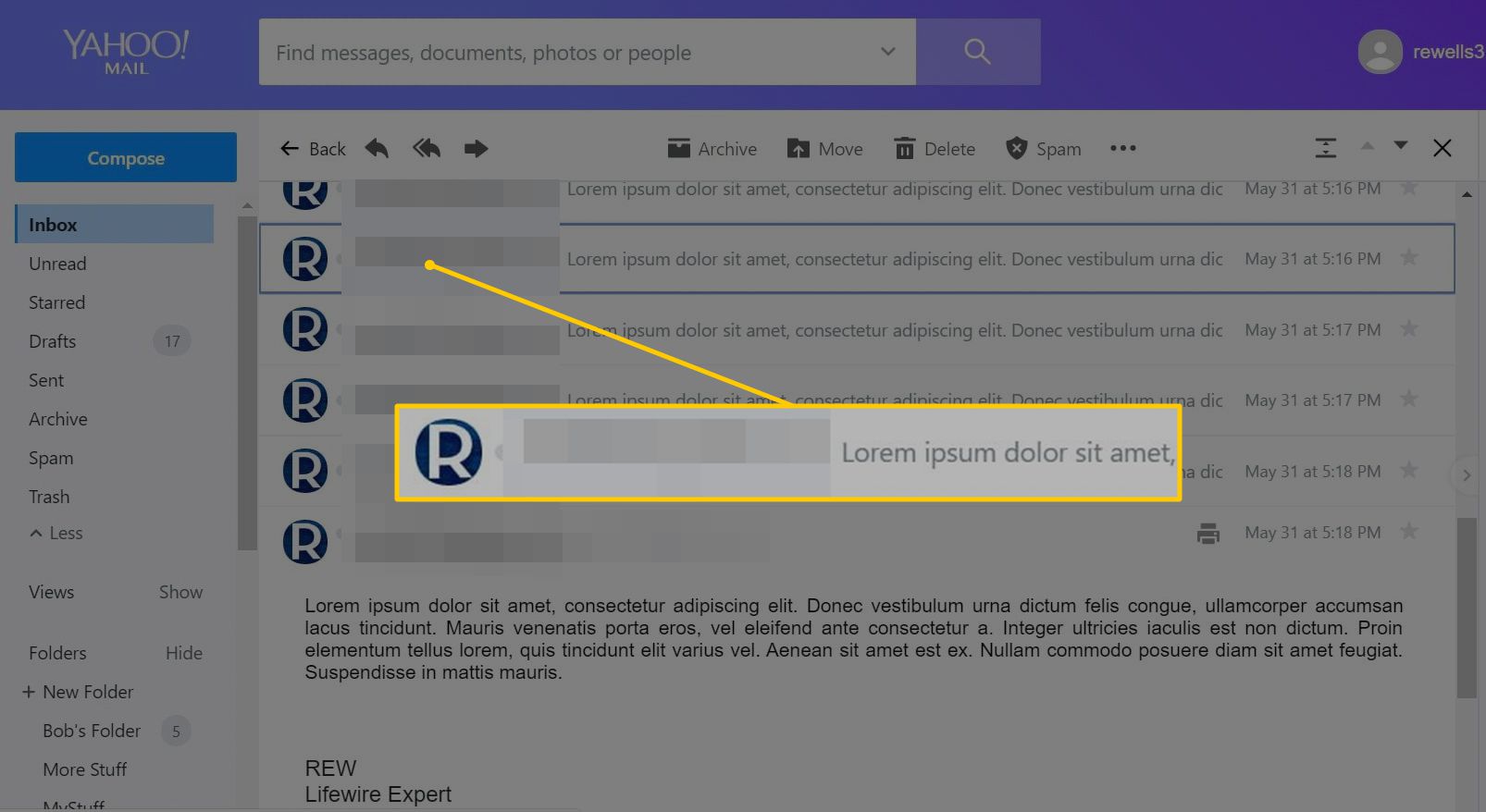Click the Forward arrow icon
Image resolution: width=1486 pixels, height=812 pixels.
click(x=476, y=148)
